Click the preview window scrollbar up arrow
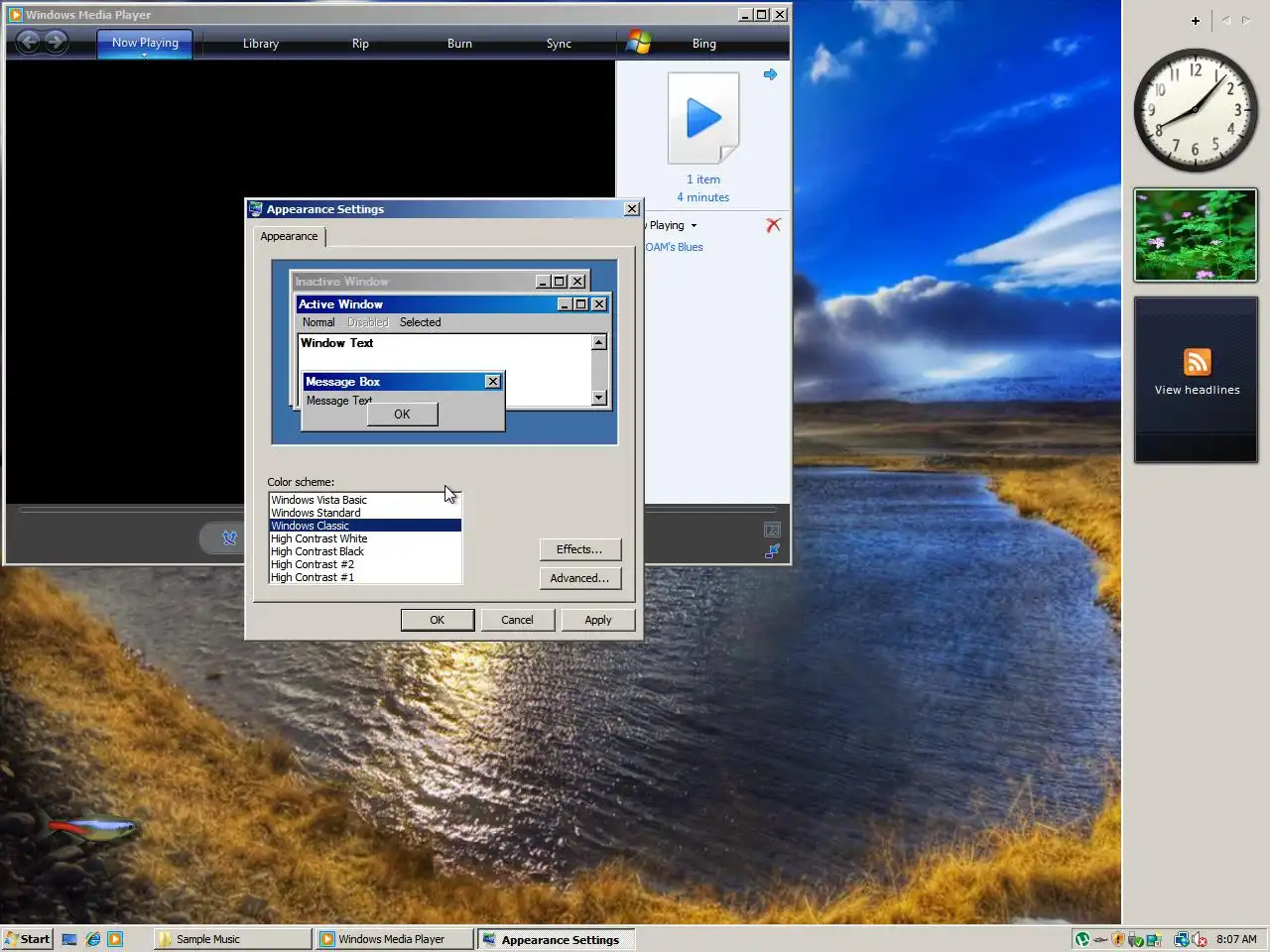 pos(598,342)
